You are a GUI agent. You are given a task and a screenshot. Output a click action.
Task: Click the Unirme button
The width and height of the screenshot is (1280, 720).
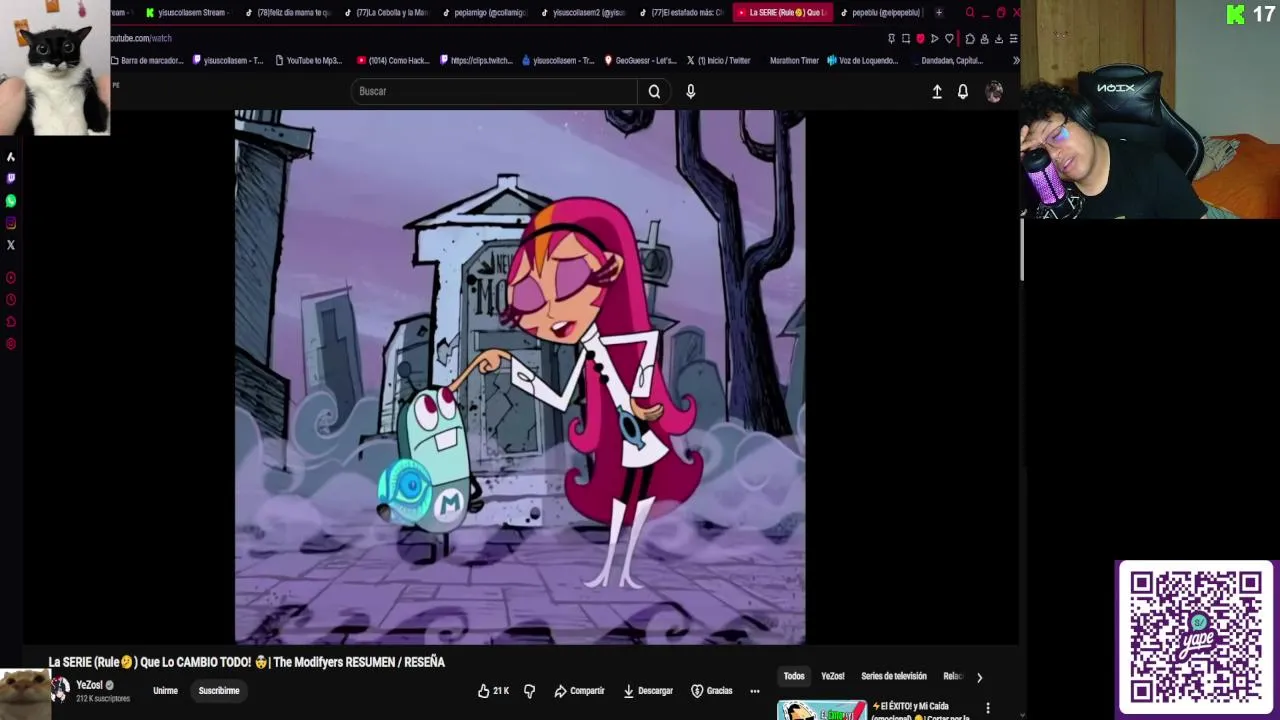coord(165,691)
